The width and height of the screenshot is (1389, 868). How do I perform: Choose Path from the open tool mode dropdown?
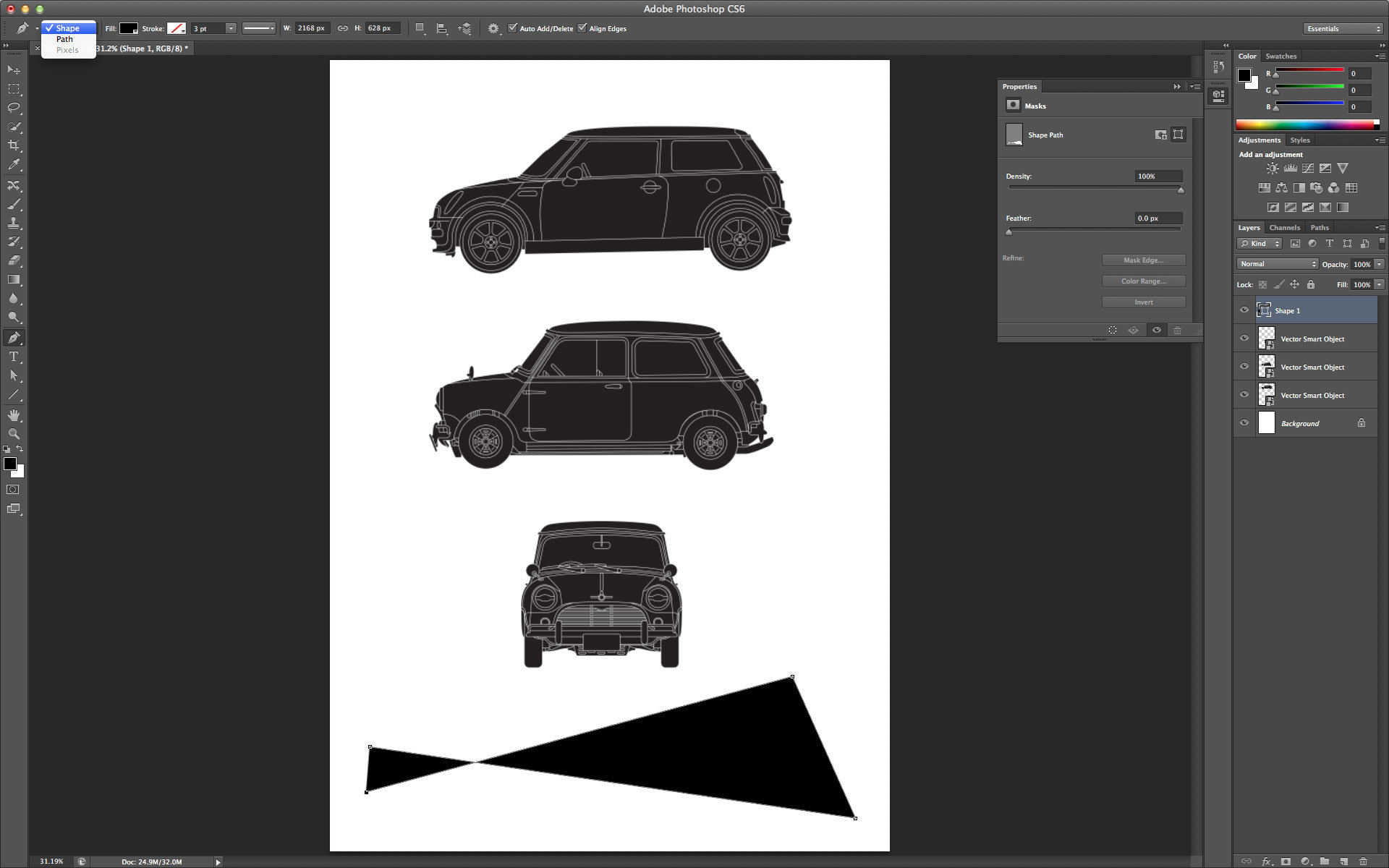[x=64, y=39]
